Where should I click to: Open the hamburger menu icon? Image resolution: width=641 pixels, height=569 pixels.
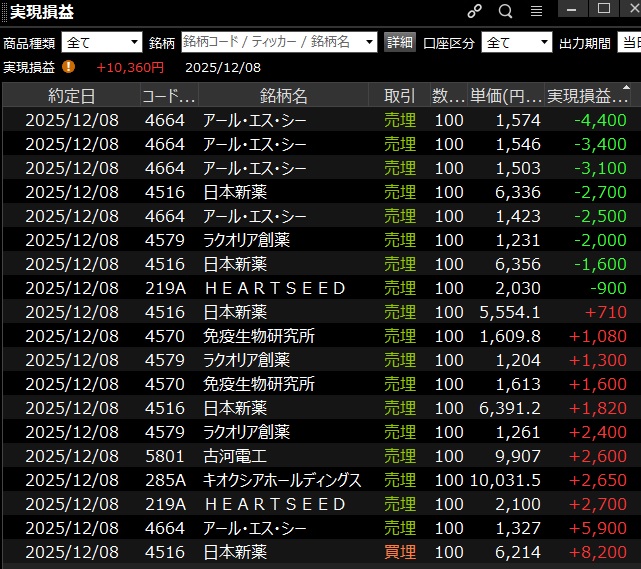536,11
